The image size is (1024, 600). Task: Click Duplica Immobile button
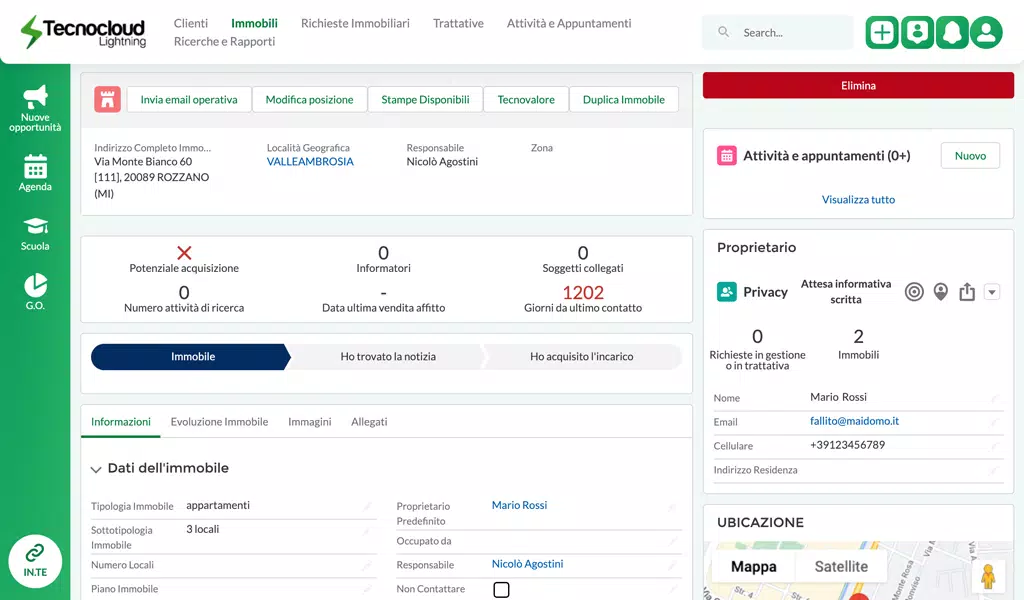(624, 99)
